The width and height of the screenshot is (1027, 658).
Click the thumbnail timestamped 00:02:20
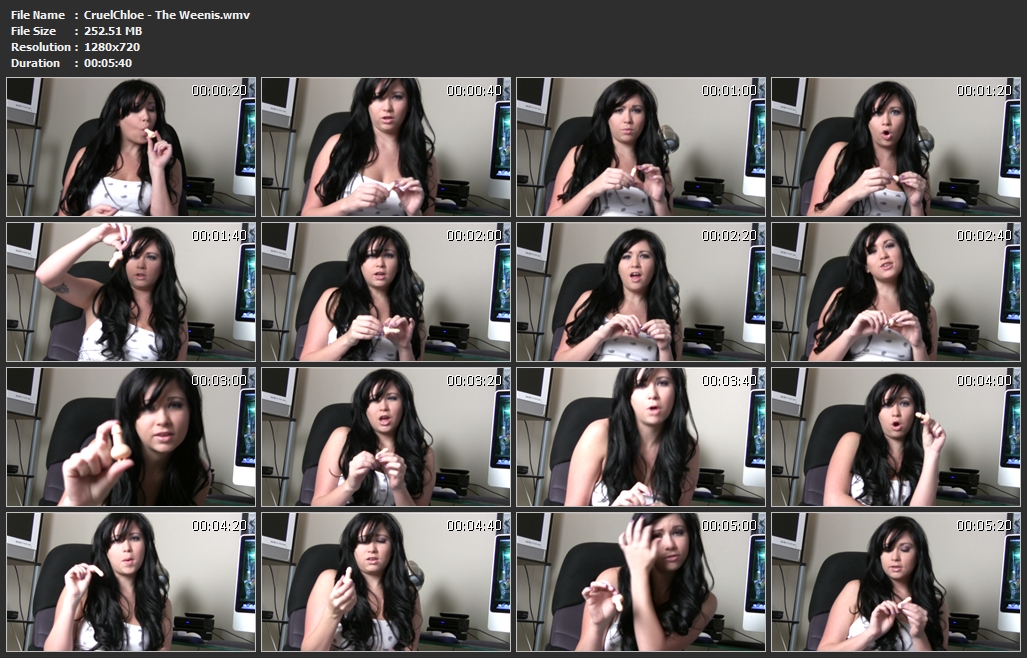tap(641, 292)
